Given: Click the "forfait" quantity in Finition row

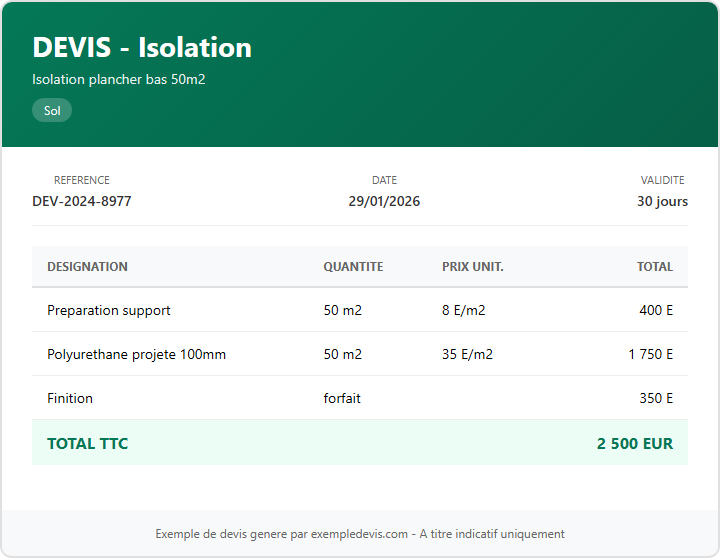Looking at the screenshot, I should pyautogui.click(x=342, y=398).
